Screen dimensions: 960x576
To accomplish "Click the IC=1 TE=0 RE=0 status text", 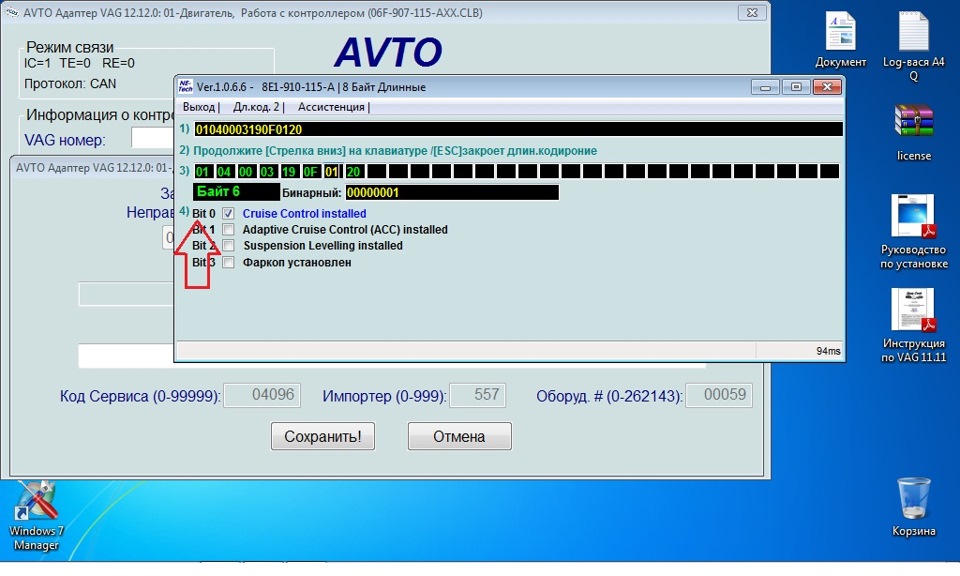I will (79, 63).
